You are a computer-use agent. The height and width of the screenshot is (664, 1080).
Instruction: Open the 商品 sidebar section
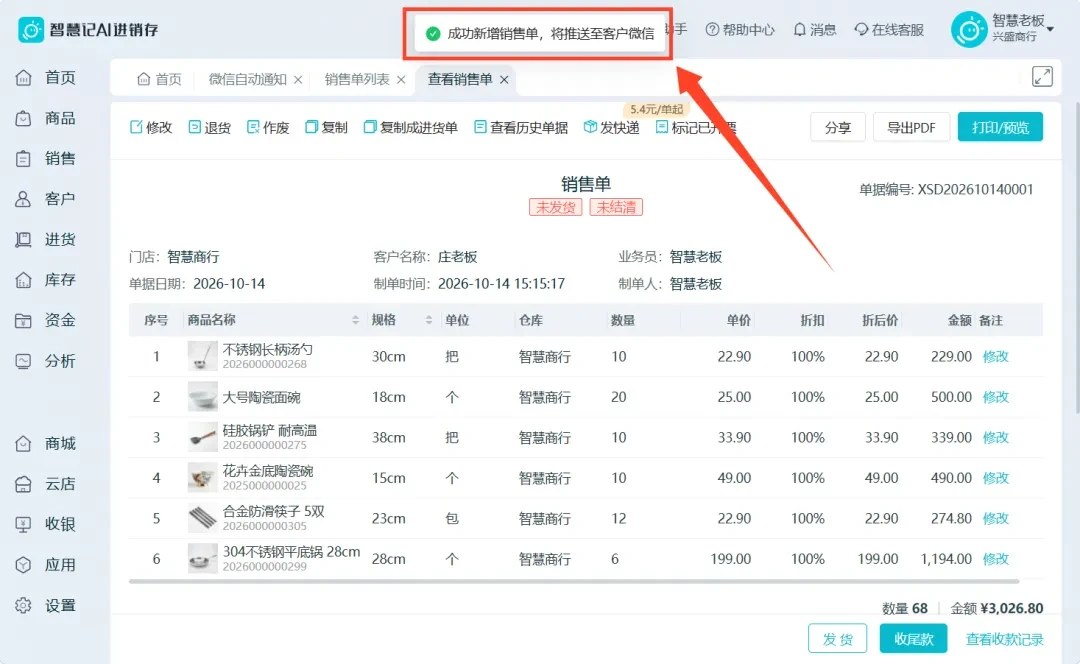pyautogui.click(x=45, y=118)
